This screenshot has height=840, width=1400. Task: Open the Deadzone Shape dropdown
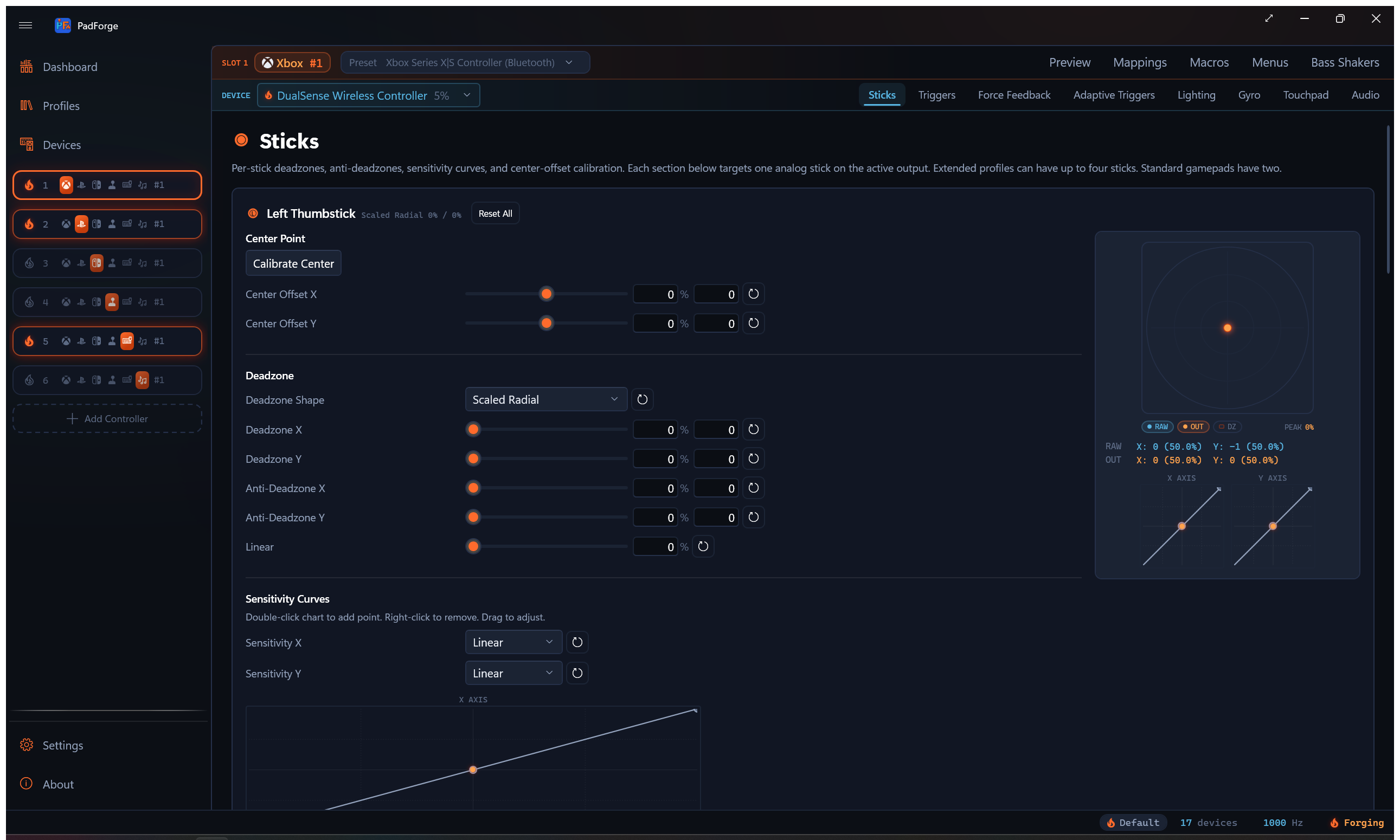coord(546,399)
